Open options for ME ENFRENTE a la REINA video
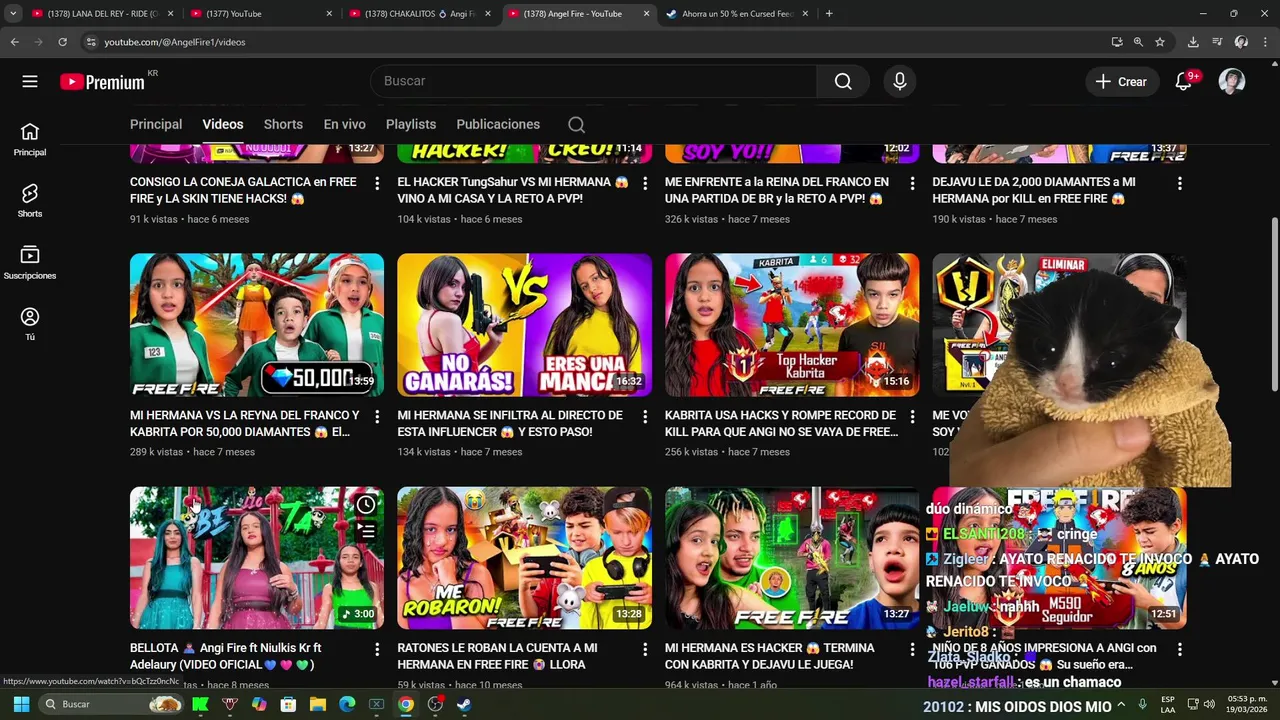This screenshot has height=720, width=1280. pos(912,184)
